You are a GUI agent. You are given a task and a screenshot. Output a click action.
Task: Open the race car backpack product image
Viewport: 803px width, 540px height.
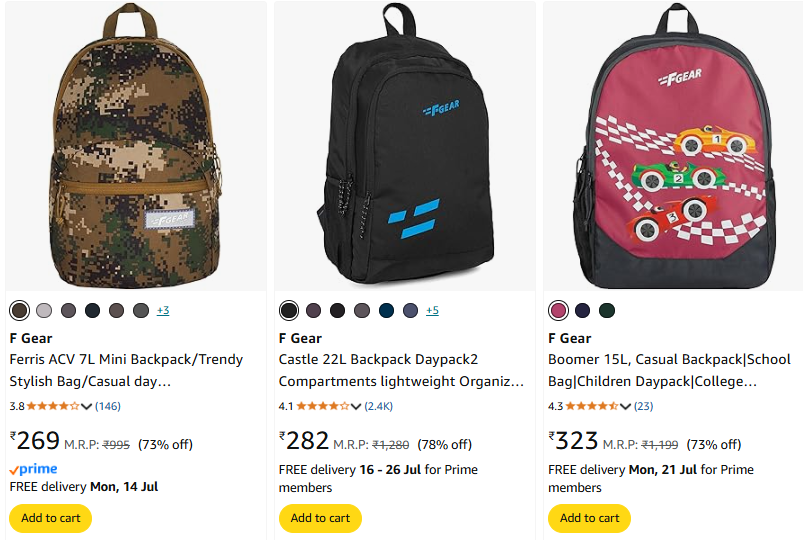coord(672,146)
